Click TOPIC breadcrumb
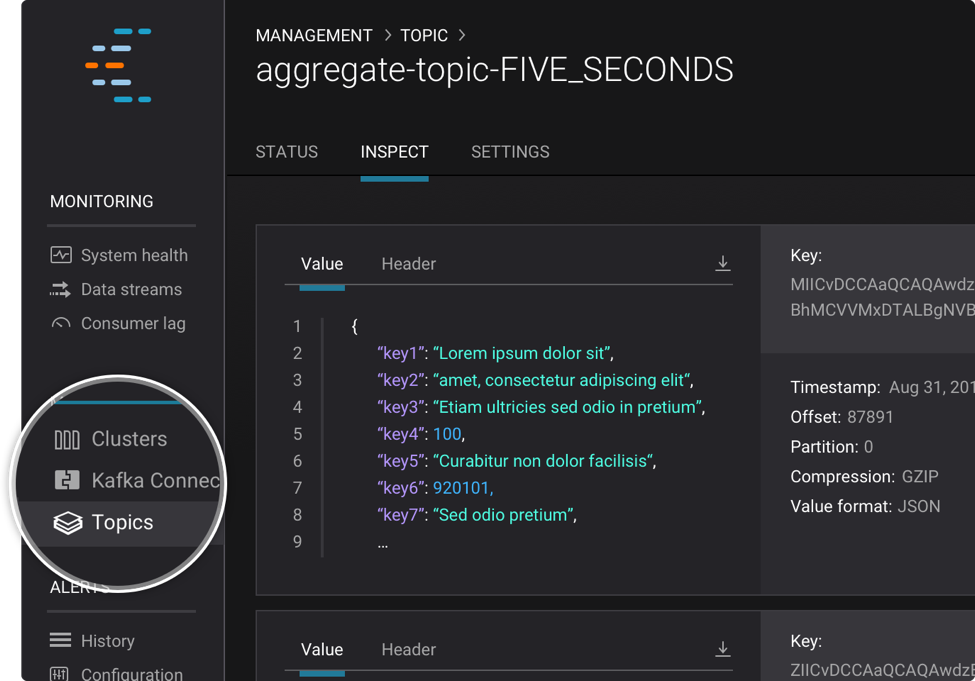 (x=424, y=35)
